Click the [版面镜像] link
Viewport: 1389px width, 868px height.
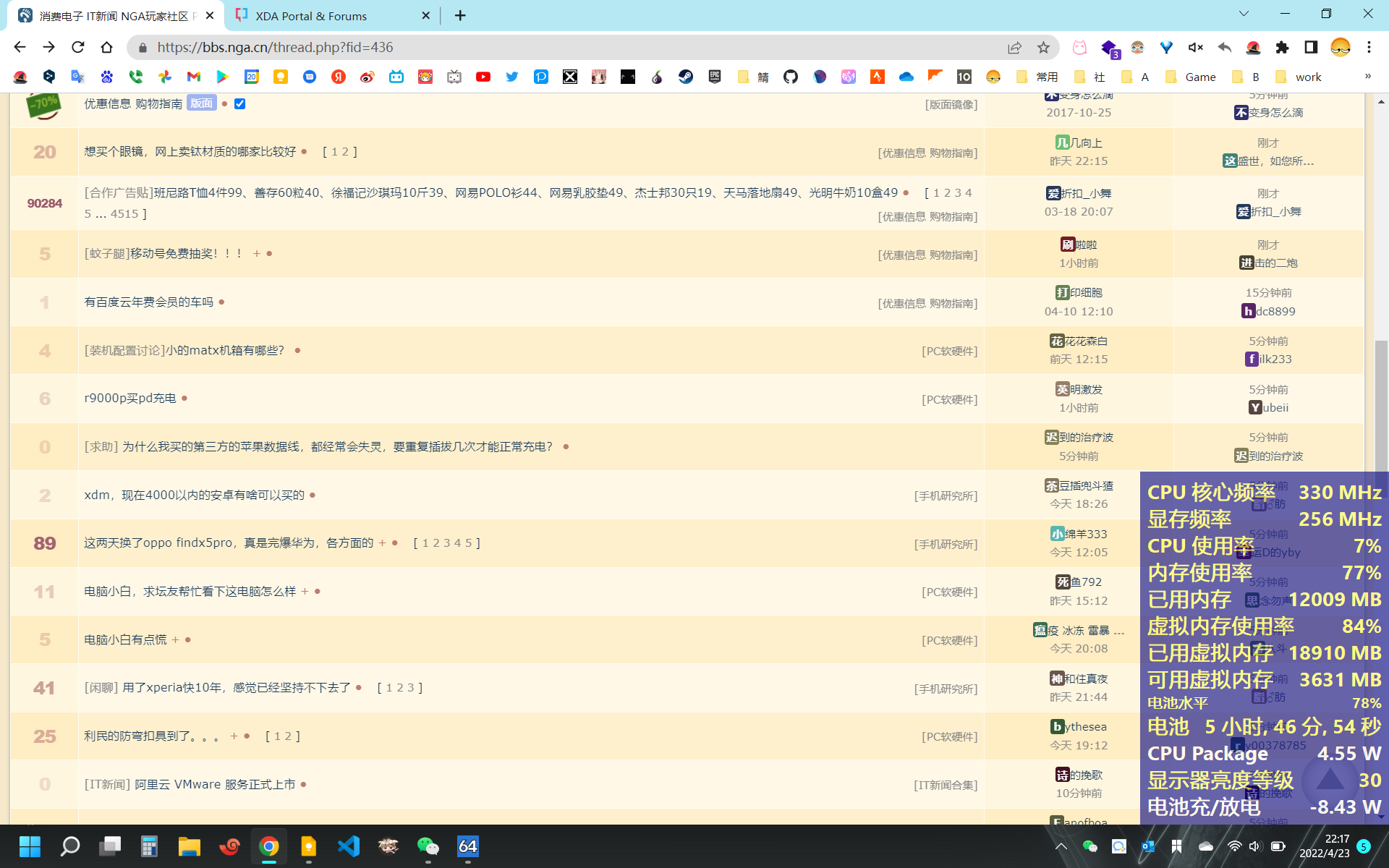[x=951, y=105]
